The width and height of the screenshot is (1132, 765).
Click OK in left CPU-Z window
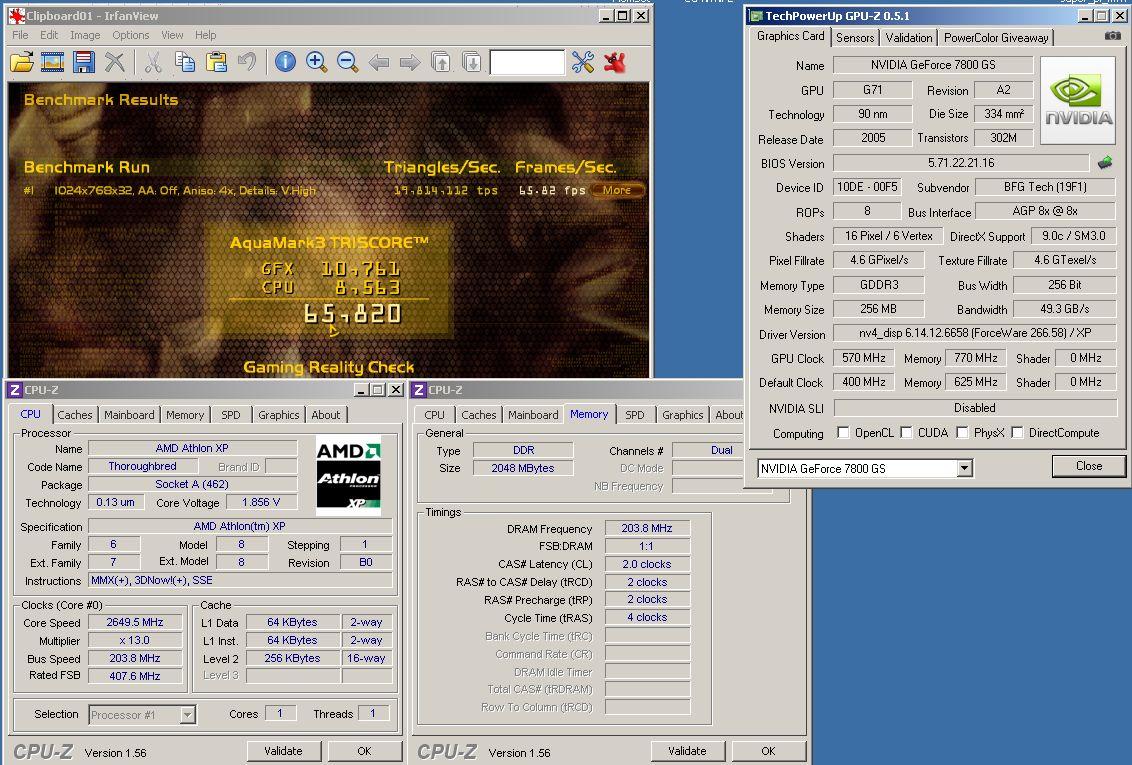point(365,751)
